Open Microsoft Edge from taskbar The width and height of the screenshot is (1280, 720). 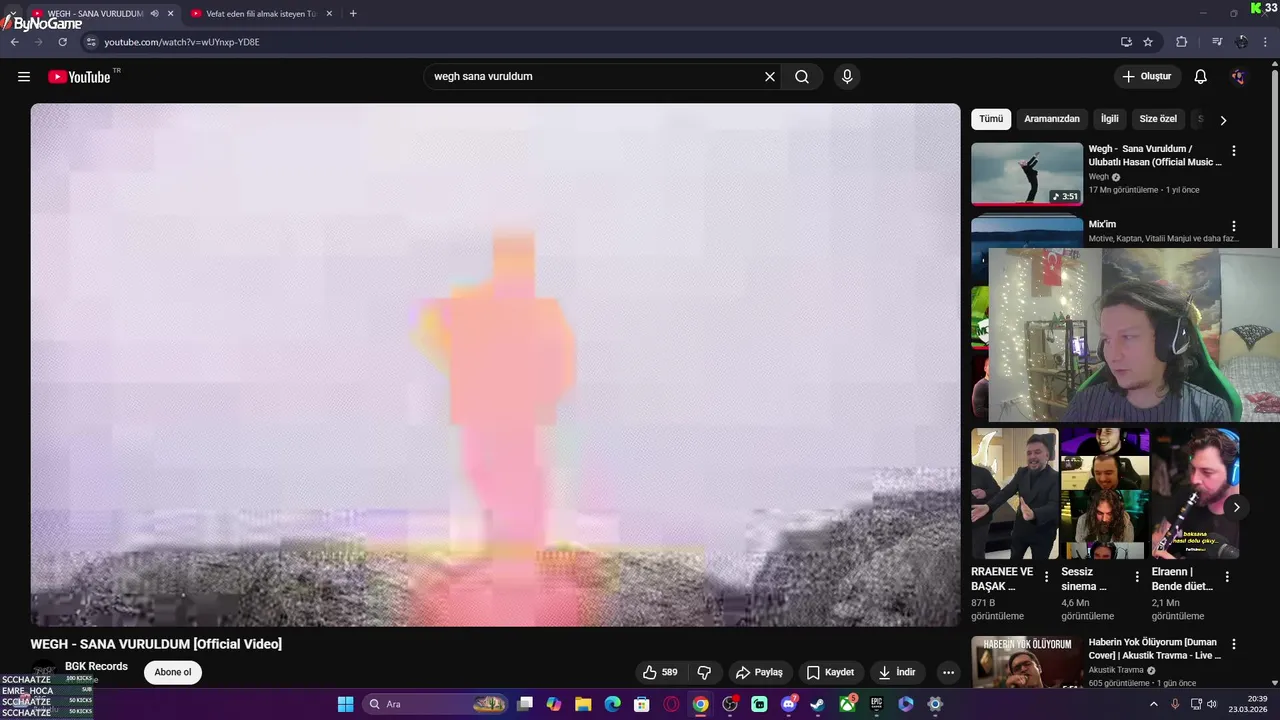(612, 704)
